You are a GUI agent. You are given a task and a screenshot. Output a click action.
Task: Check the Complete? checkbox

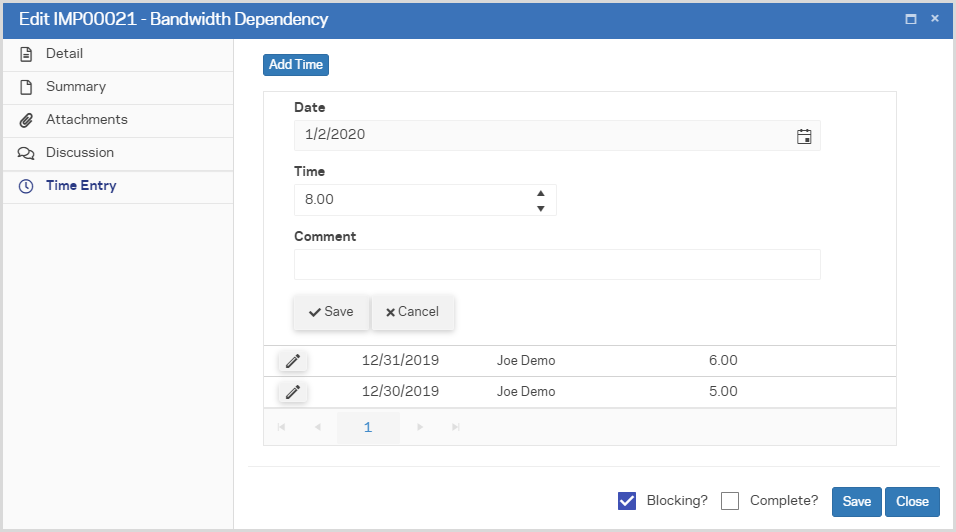pos(730,501)
